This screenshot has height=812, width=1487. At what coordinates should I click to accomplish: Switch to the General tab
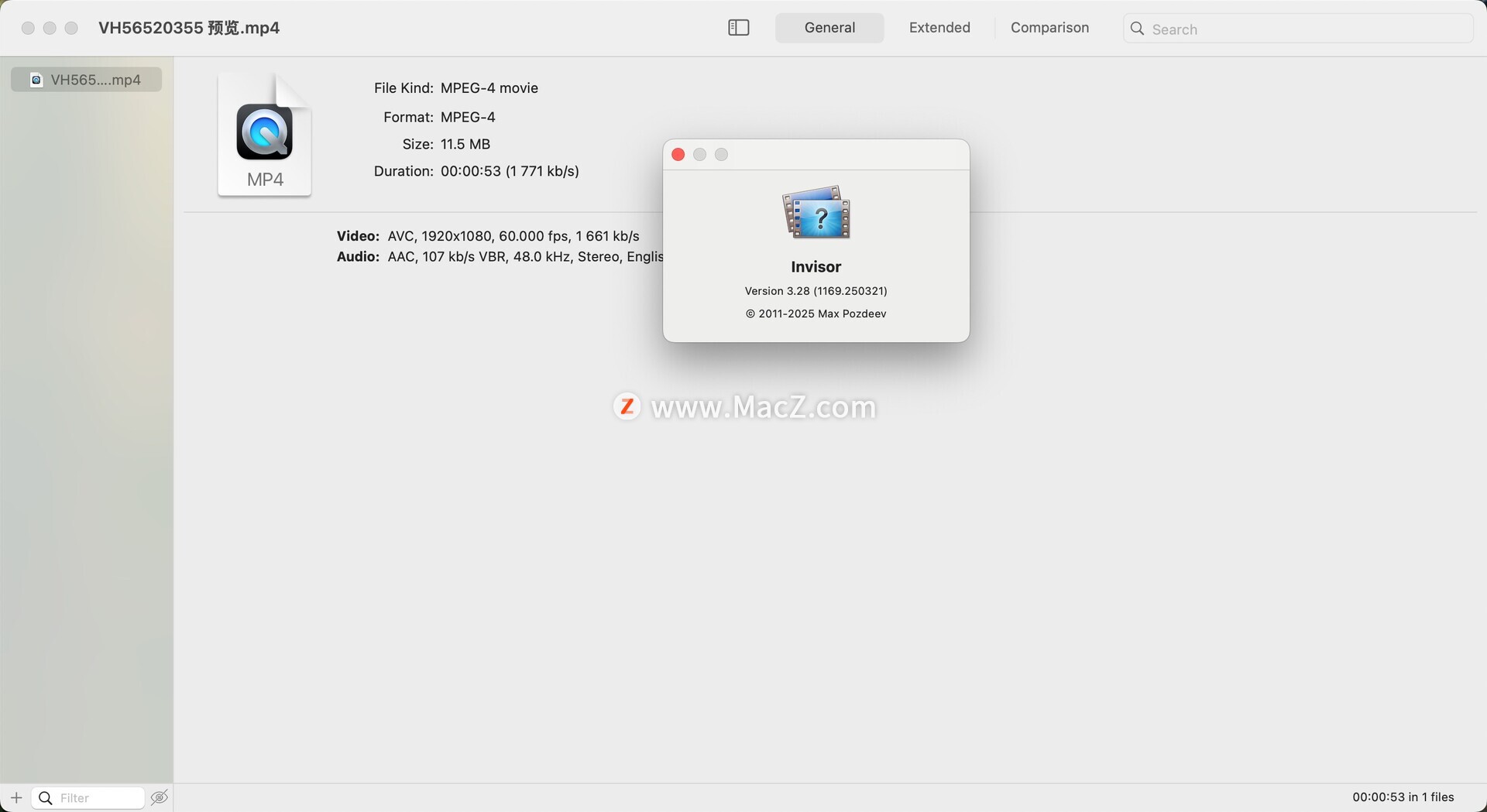click(x=829, y=28)
